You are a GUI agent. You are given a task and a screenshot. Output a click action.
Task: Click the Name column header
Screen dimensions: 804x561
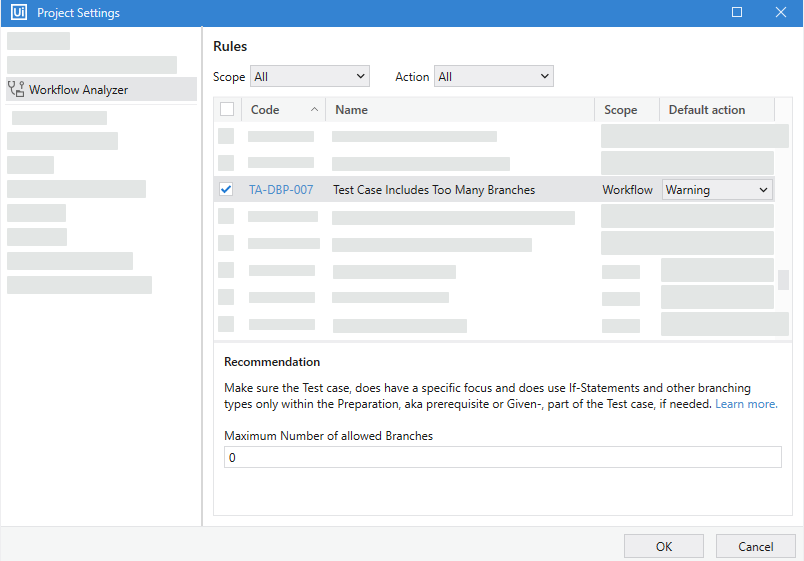460,110
